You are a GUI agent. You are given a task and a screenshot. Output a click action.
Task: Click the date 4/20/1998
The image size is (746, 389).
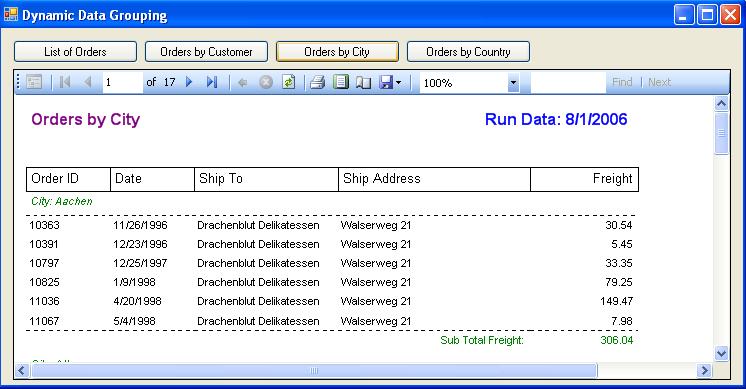click(x=137, y=301)
